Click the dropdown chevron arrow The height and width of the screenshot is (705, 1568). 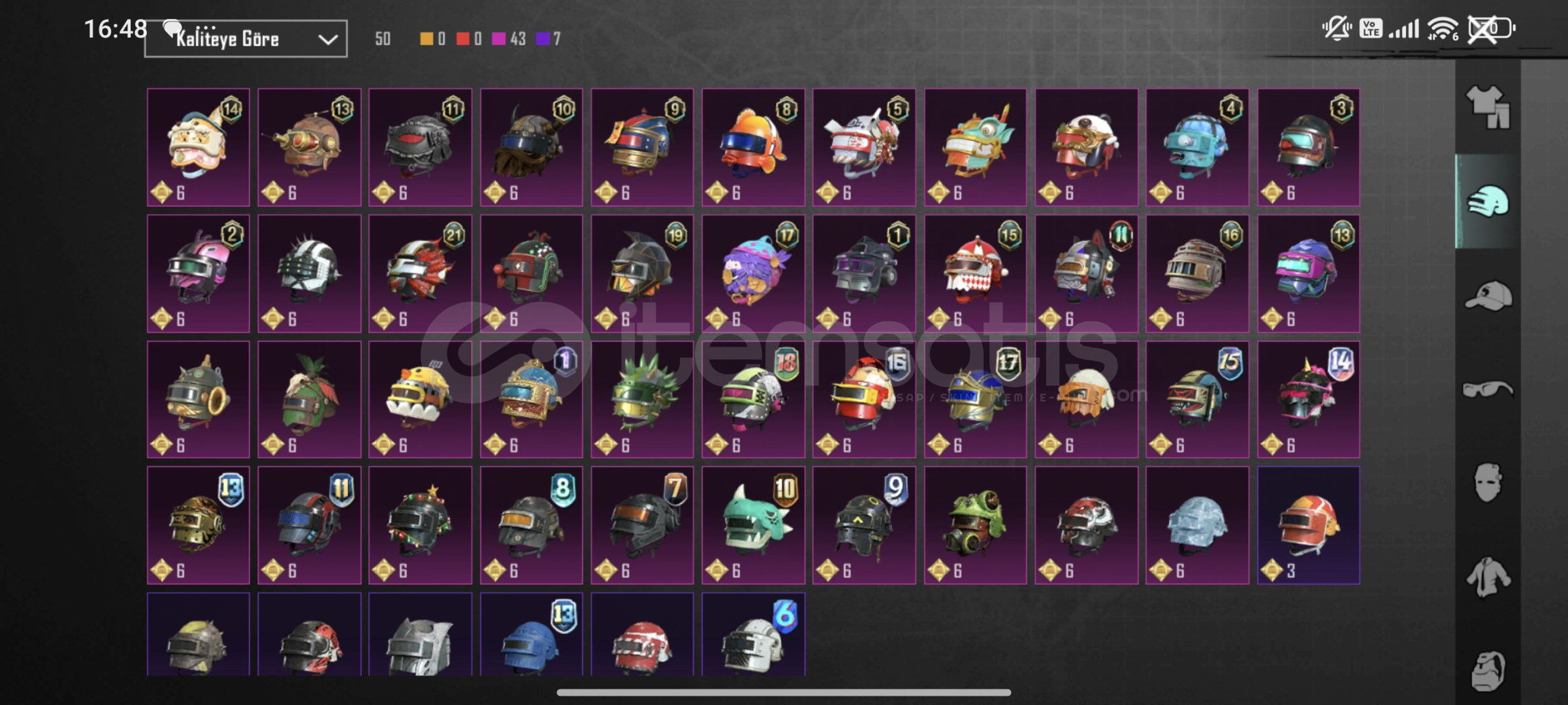click(x=327, y=40)
